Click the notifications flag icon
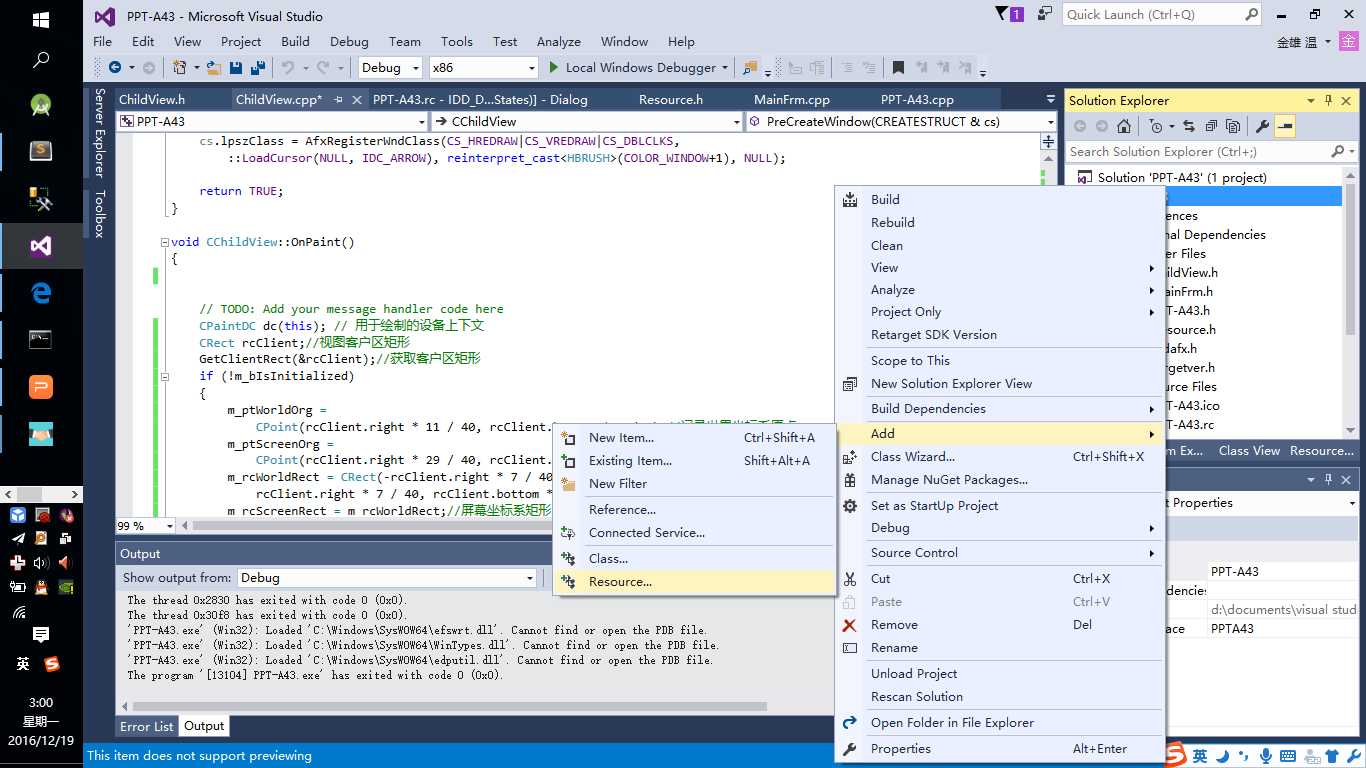Image resolution: width=1366 pixels, height=768 pixels. click(x=1009, y=14)
